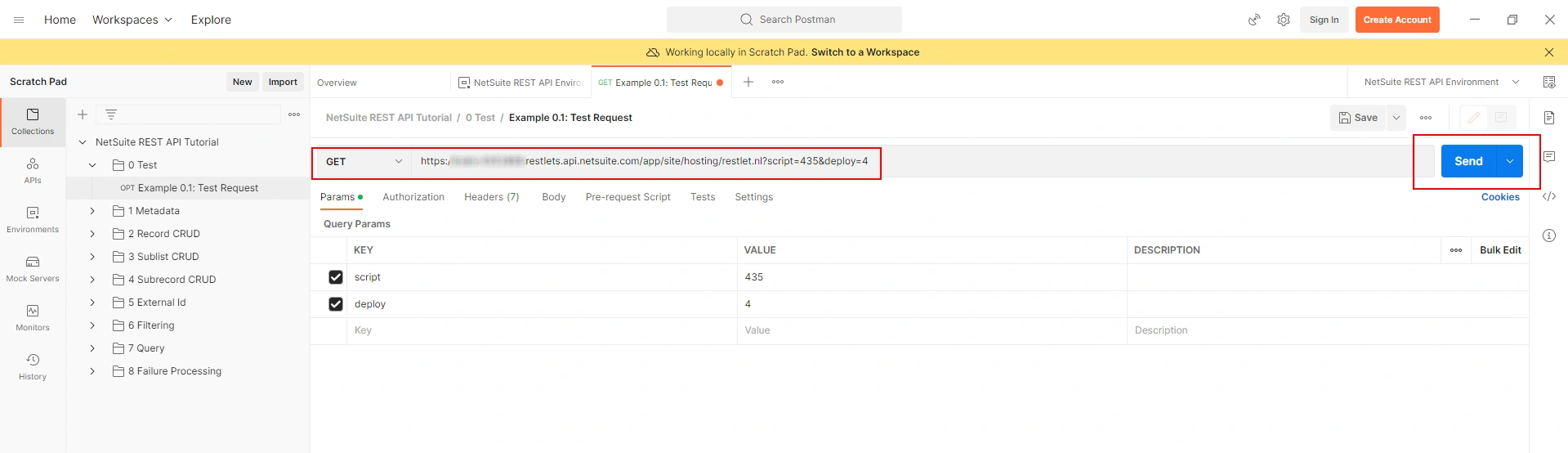Screen dimensions: 1568x453
Task: Open the Monitors sidebar section
Action: (33, 317)
